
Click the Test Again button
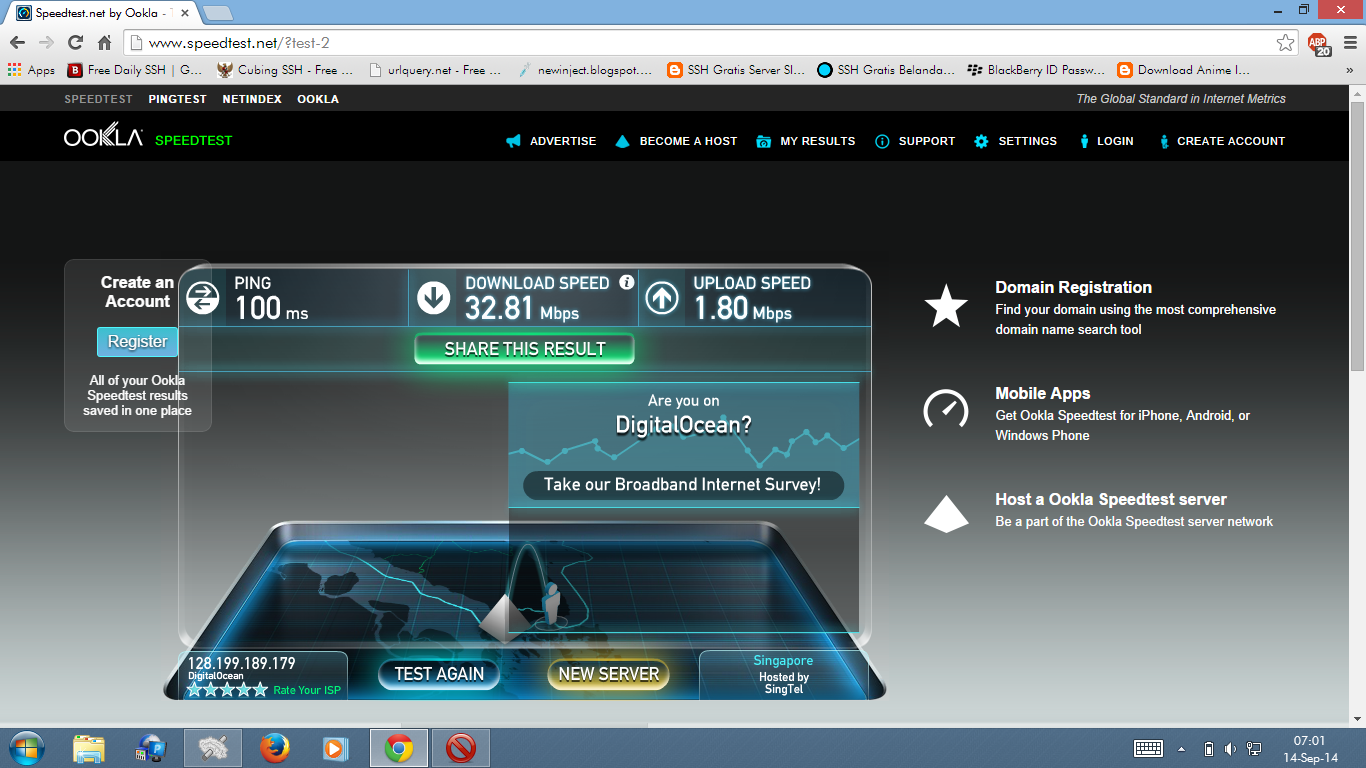coord(439,674)
